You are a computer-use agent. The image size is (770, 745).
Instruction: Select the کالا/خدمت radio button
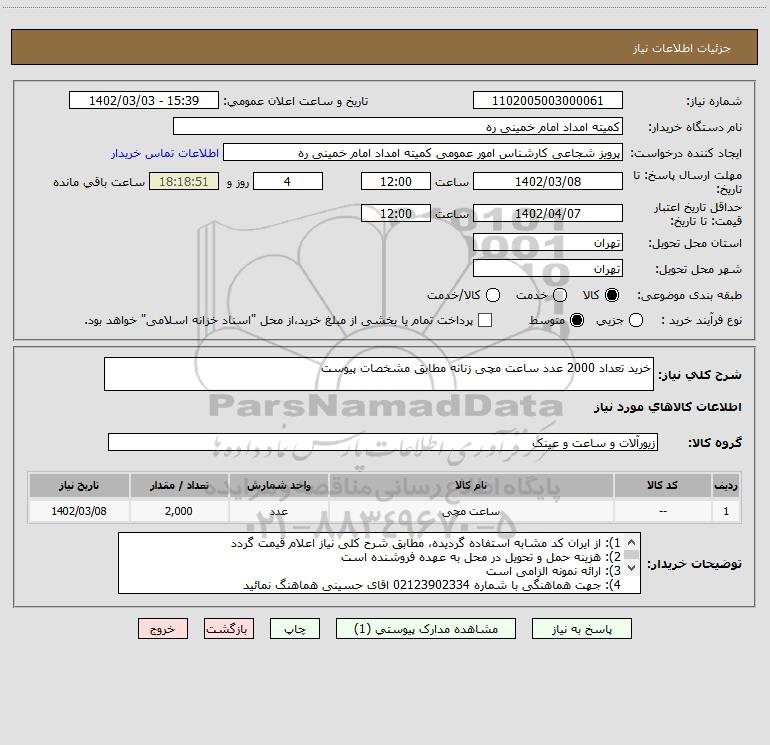click(x=493, y=295)
